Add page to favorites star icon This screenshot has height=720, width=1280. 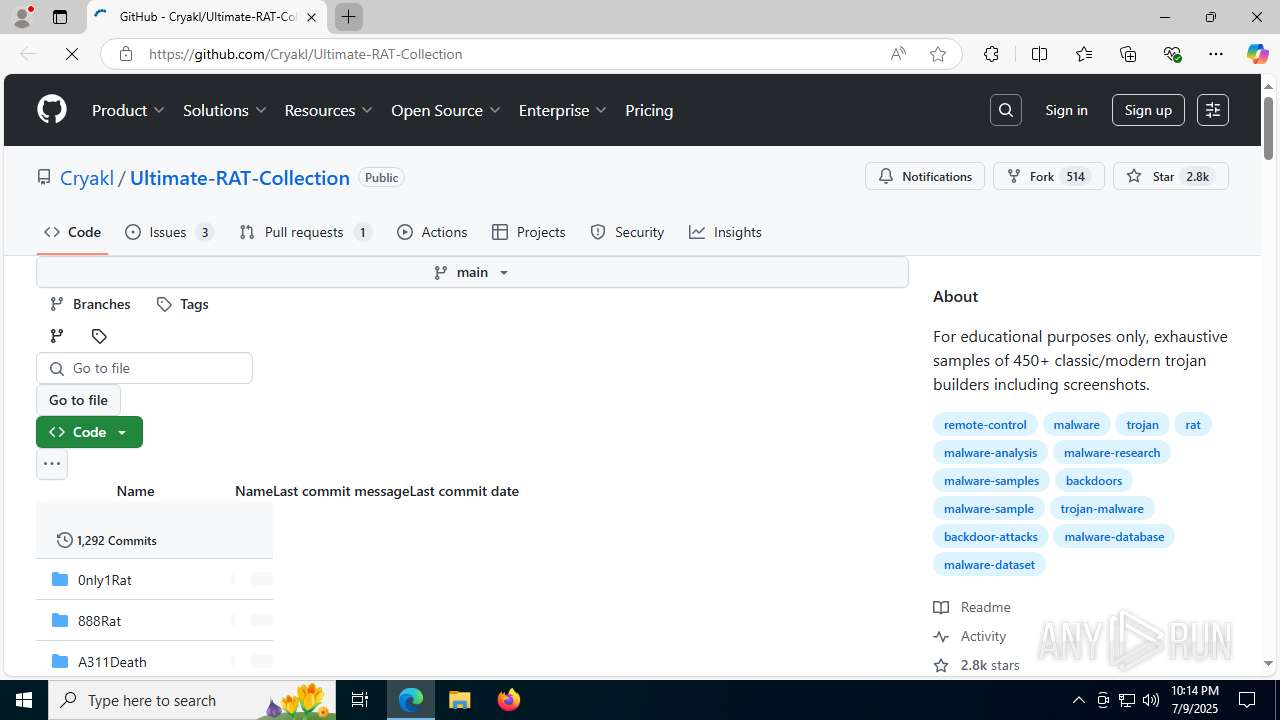point(938,54)
